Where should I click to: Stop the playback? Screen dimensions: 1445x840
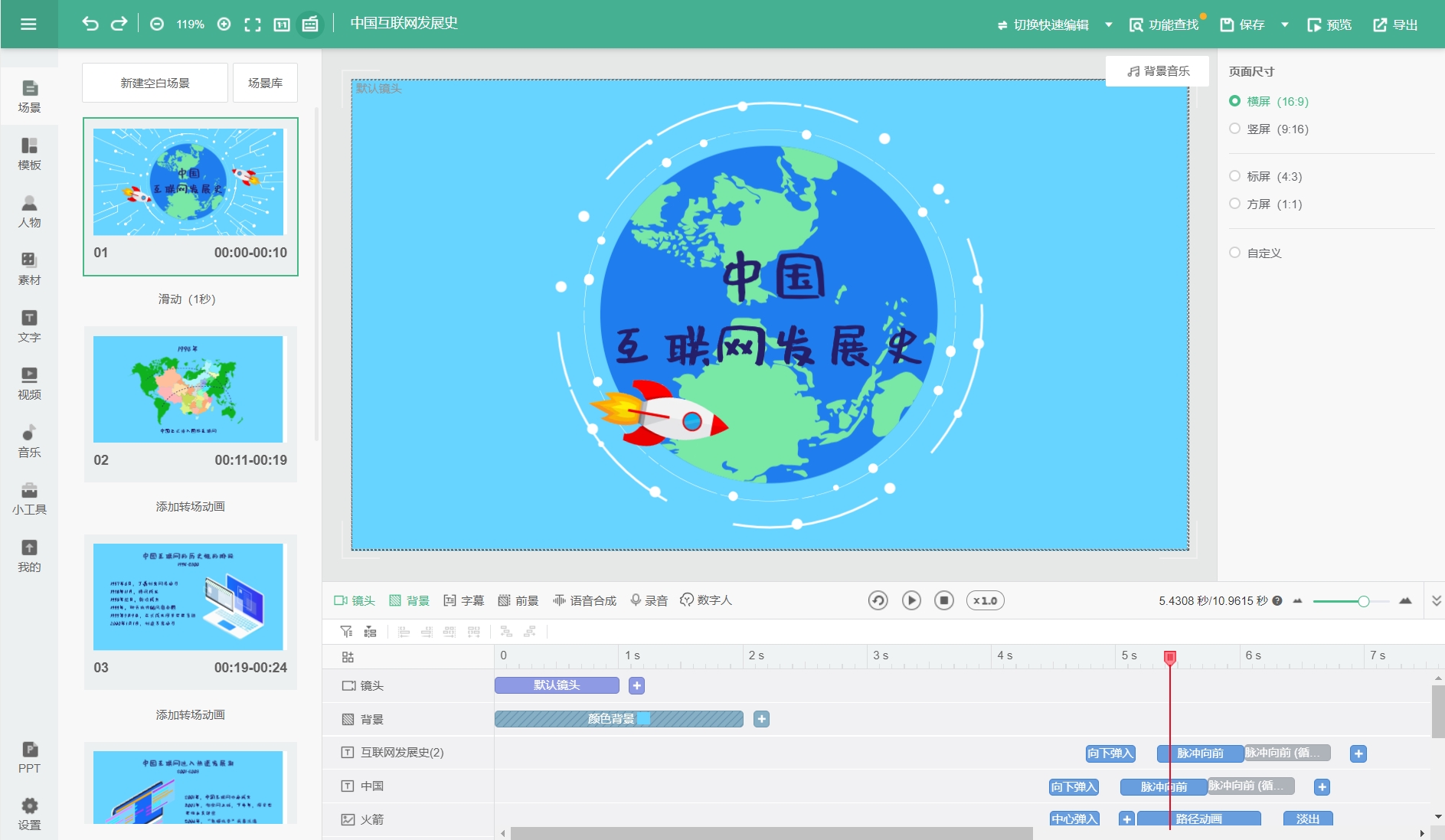coord(944,600)
